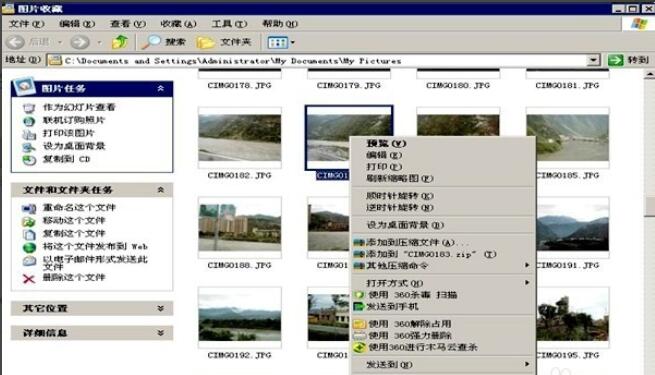655x375 pixels.
Task: Click the 图片收藏 title bar folder icon
Action: coord(8,8)
